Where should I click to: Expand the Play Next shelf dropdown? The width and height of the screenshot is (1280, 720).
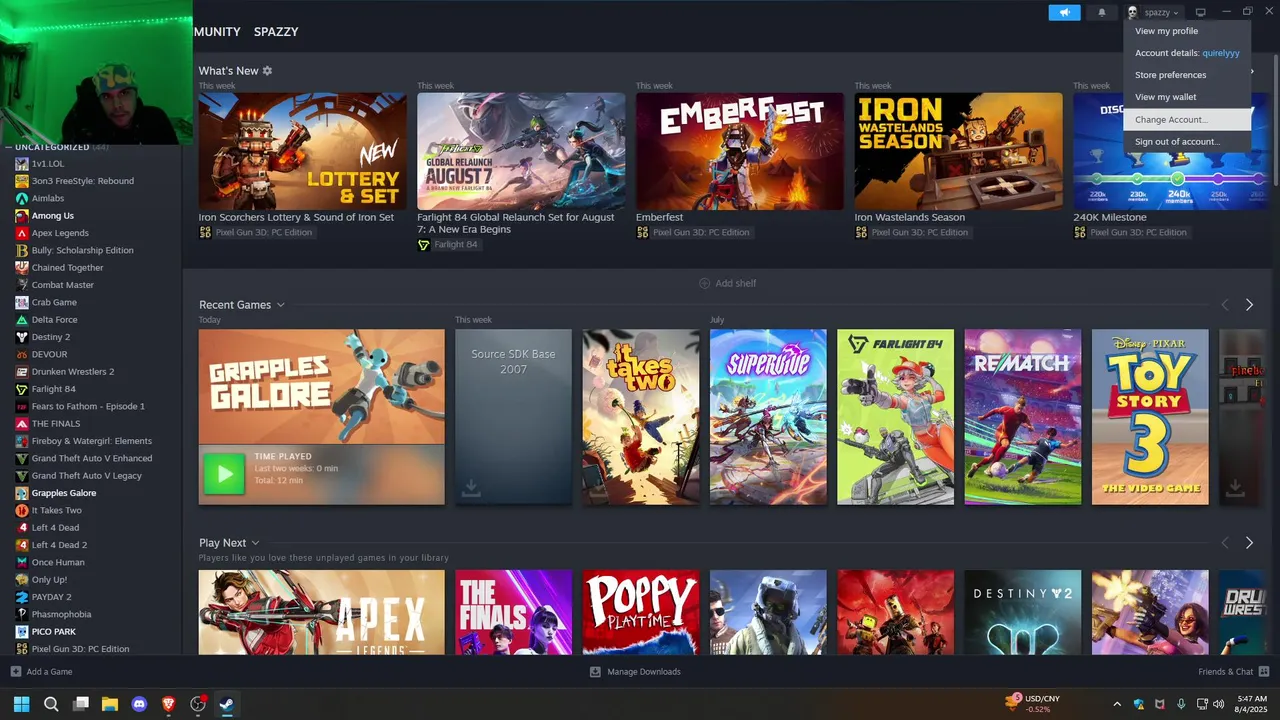pos(255,543)
